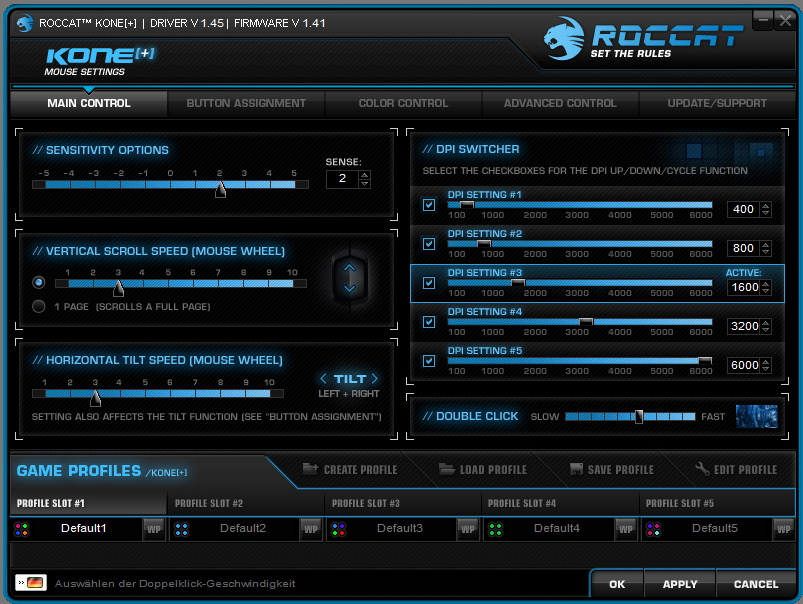
Task: Select the 1 Page scroll radio button
Action: [38, 306]
